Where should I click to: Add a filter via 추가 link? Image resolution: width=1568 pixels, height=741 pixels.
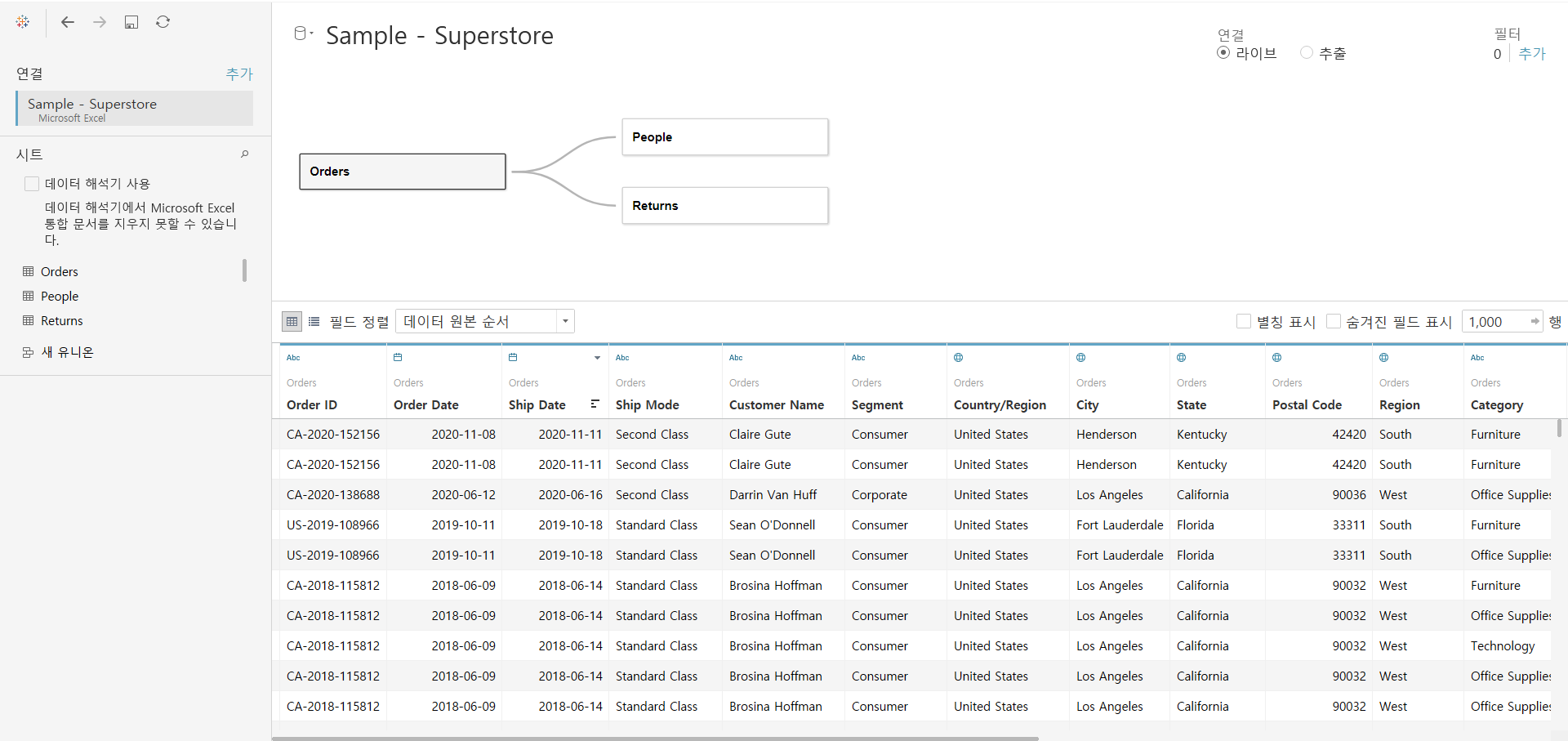(x=1532, y=53)
